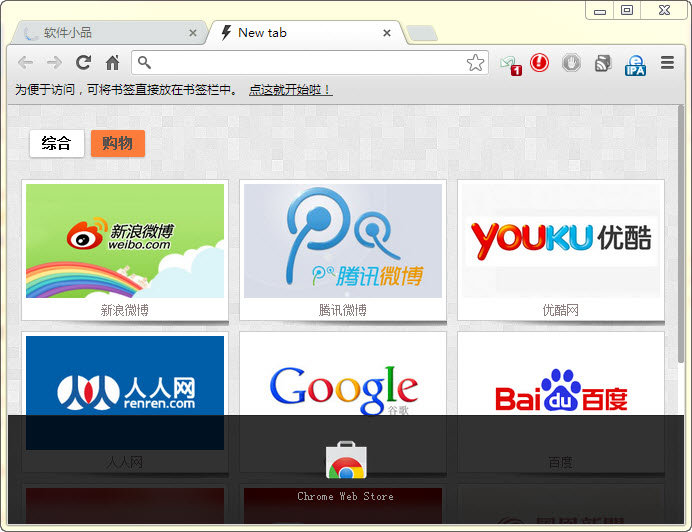Click the 优酷网 caption text
692x532 pixels.
pyautogui.click(x=561, y=310)
